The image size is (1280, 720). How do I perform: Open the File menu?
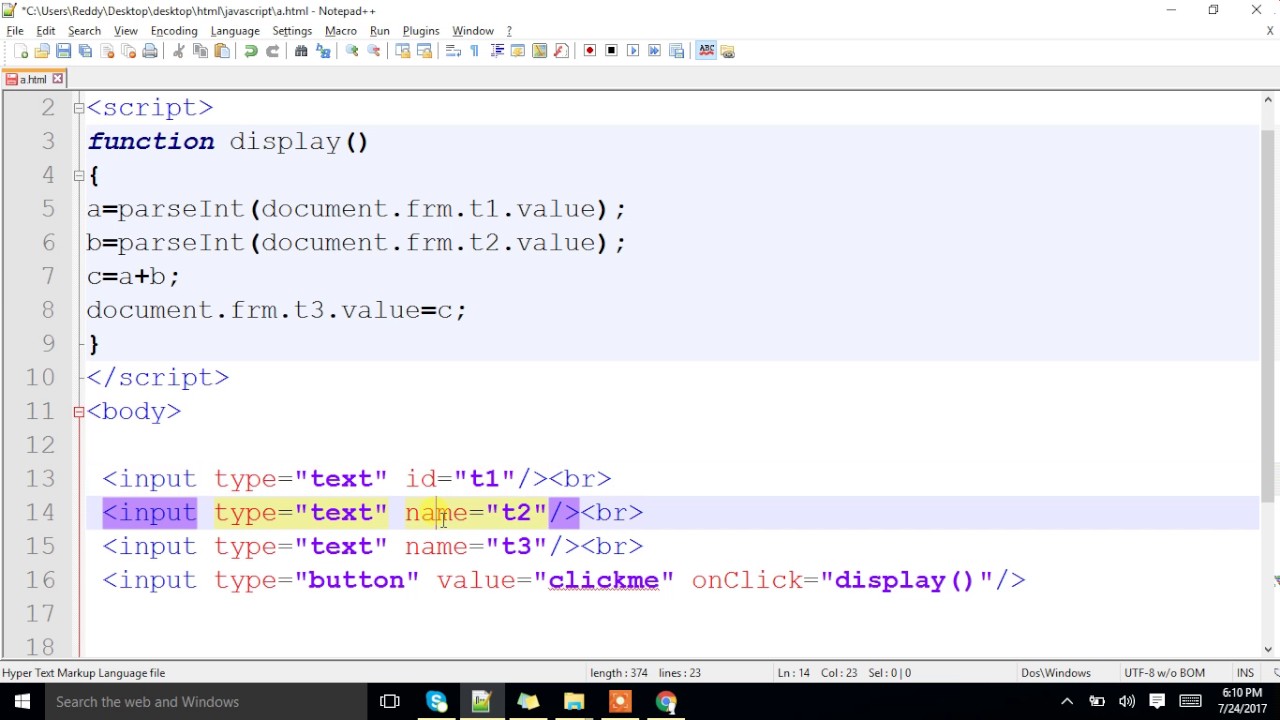pos(15,31)
